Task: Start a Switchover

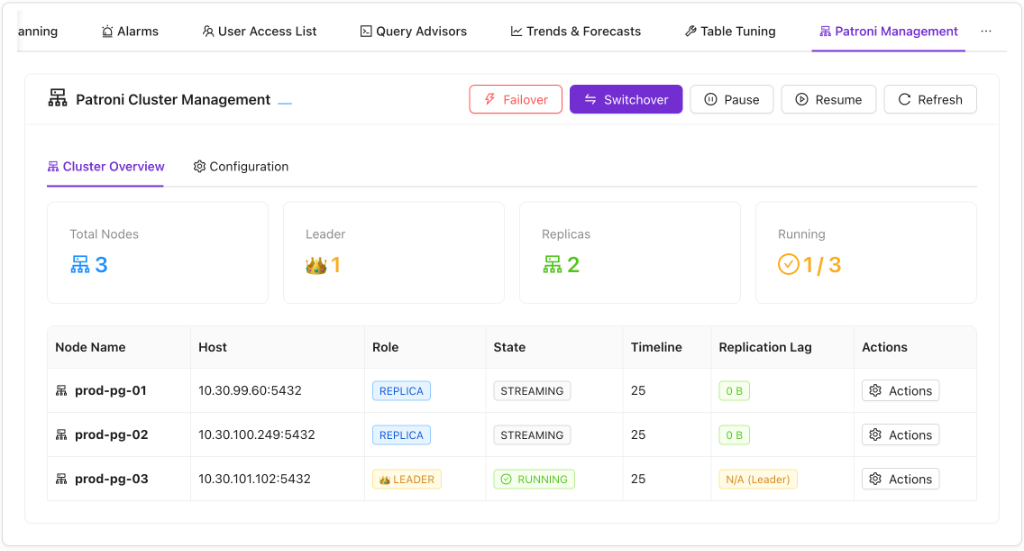Action: click(x=626, y=99)
